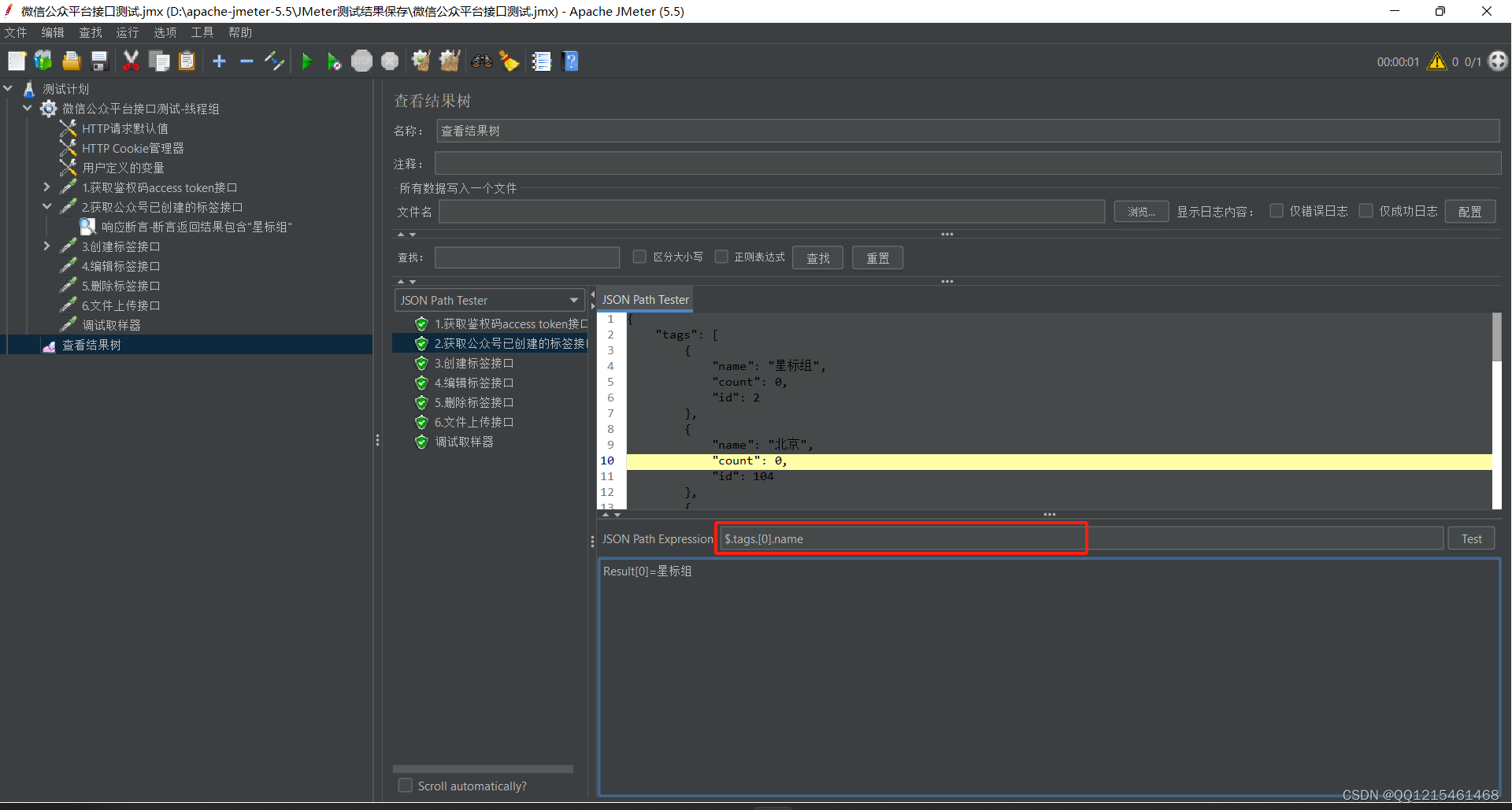The height and width of the screenshot is (810, 1512).
Task: Click the 查找 search button
Action: 817,257
